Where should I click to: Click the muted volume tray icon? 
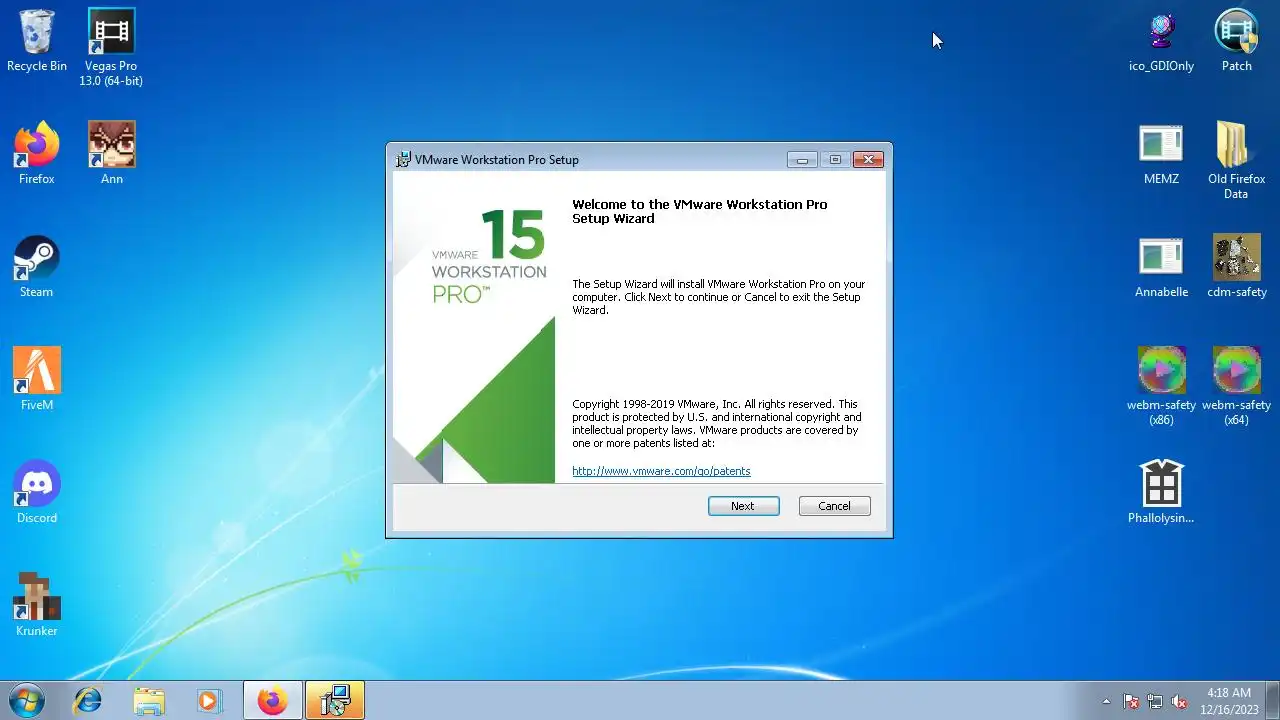coord(1179,701)
